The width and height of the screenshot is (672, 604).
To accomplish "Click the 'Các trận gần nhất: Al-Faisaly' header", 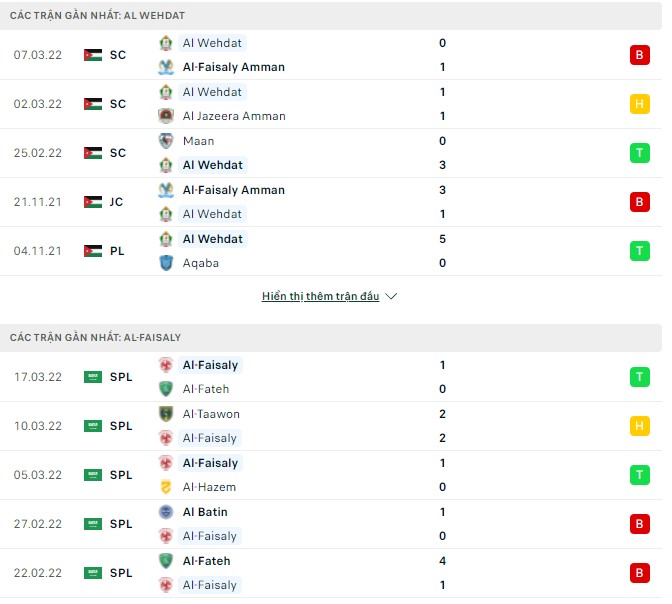I will coord(95,338).
